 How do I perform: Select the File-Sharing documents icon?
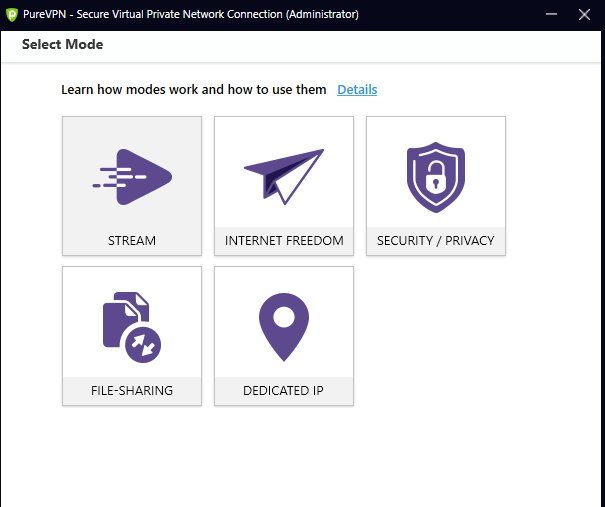click(132, 327)
